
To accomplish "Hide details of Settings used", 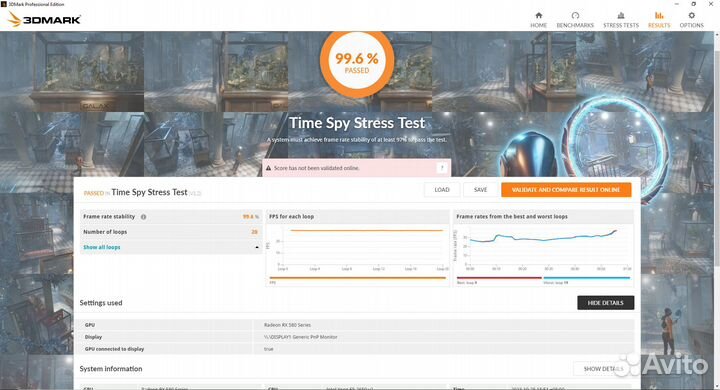I will [605, 303].
